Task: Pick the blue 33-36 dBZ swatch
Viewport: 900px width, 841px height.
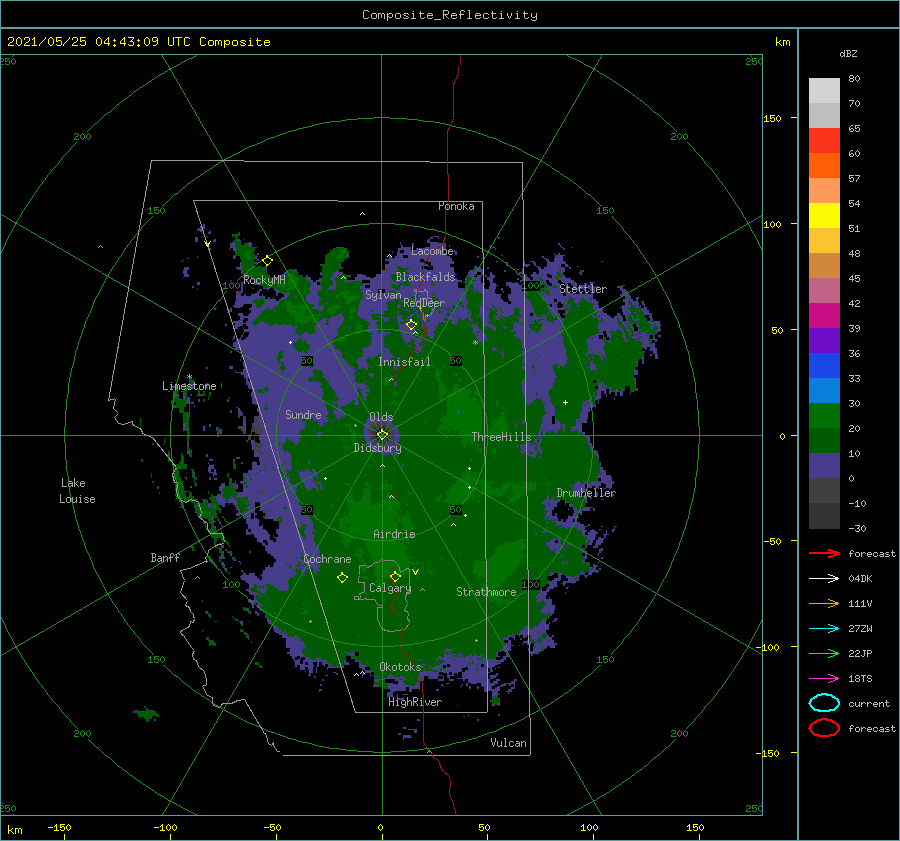Action: click(x=824, y=365)
